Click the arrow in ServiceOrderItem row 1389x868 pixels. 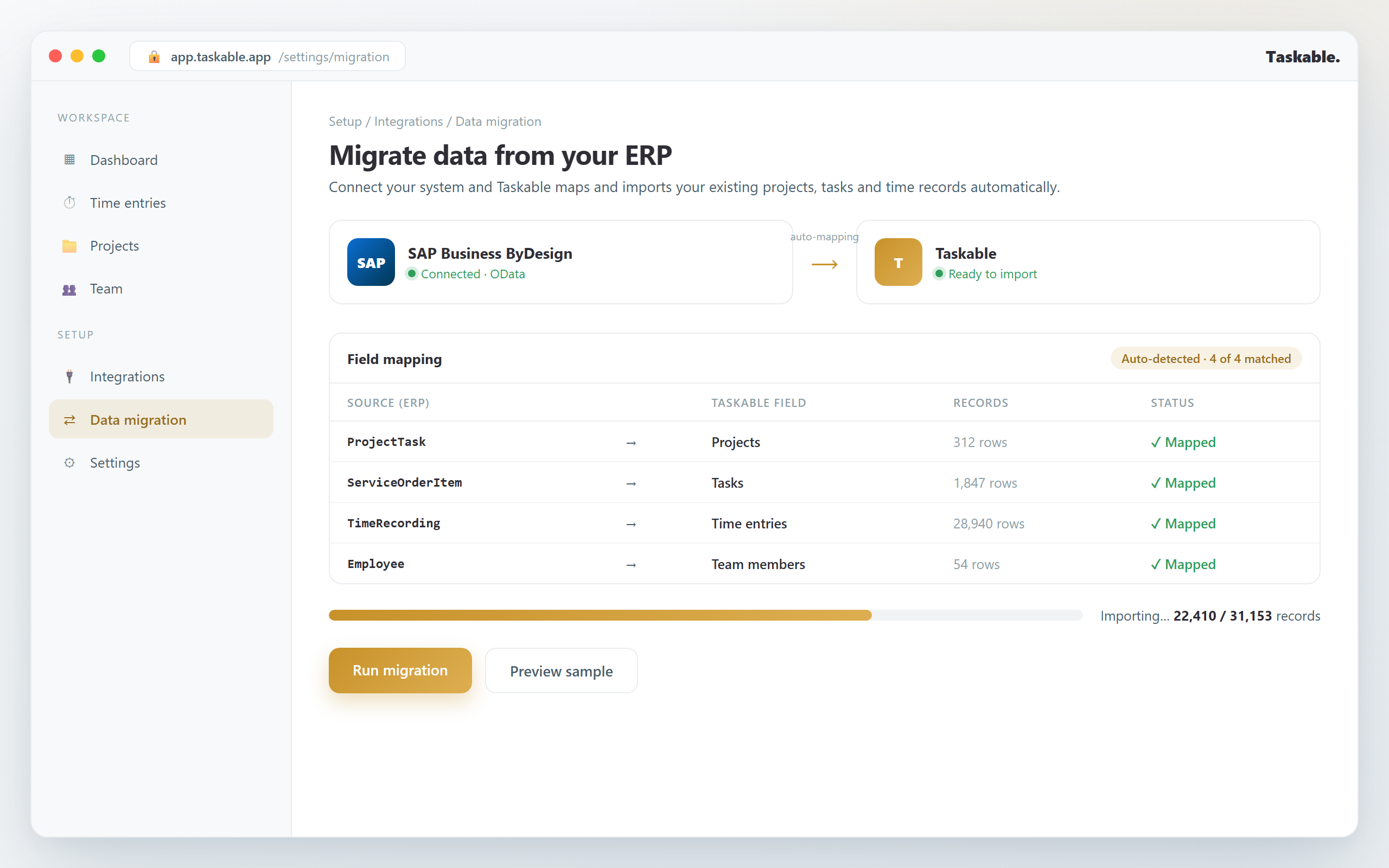point(631,483)
